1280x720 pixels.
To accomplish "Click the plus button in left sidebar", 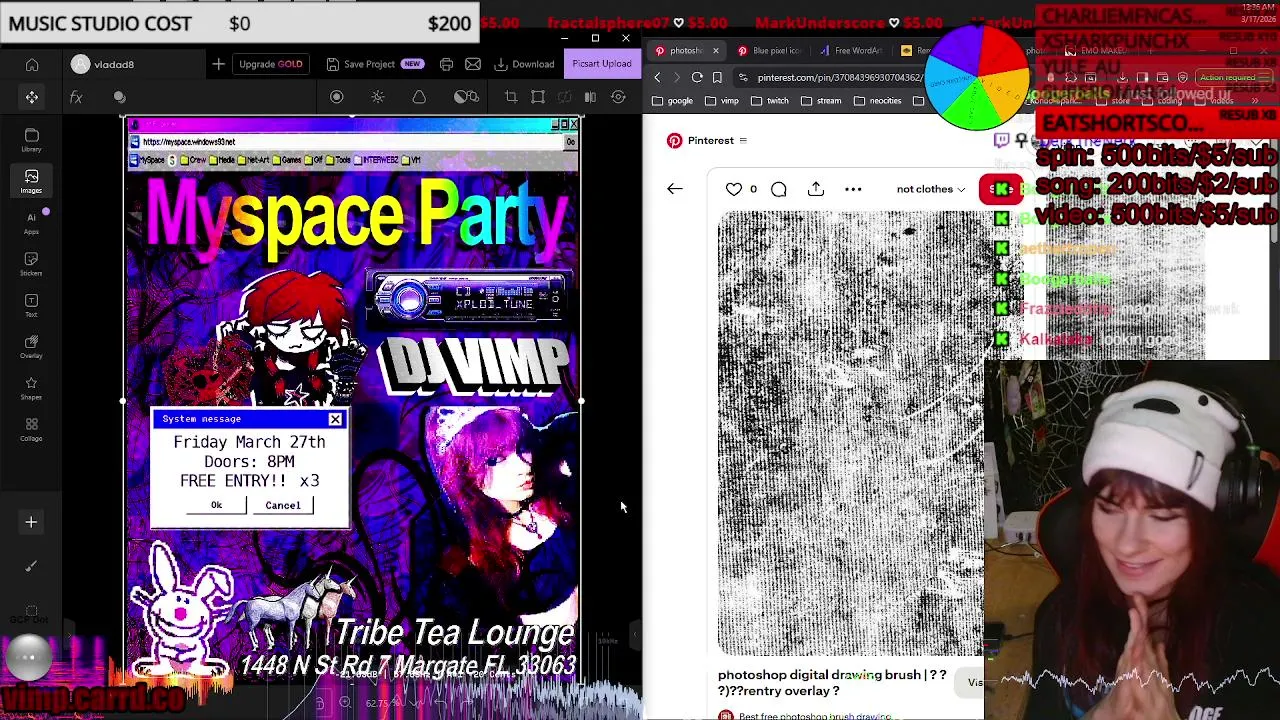I will click(31, 522).
